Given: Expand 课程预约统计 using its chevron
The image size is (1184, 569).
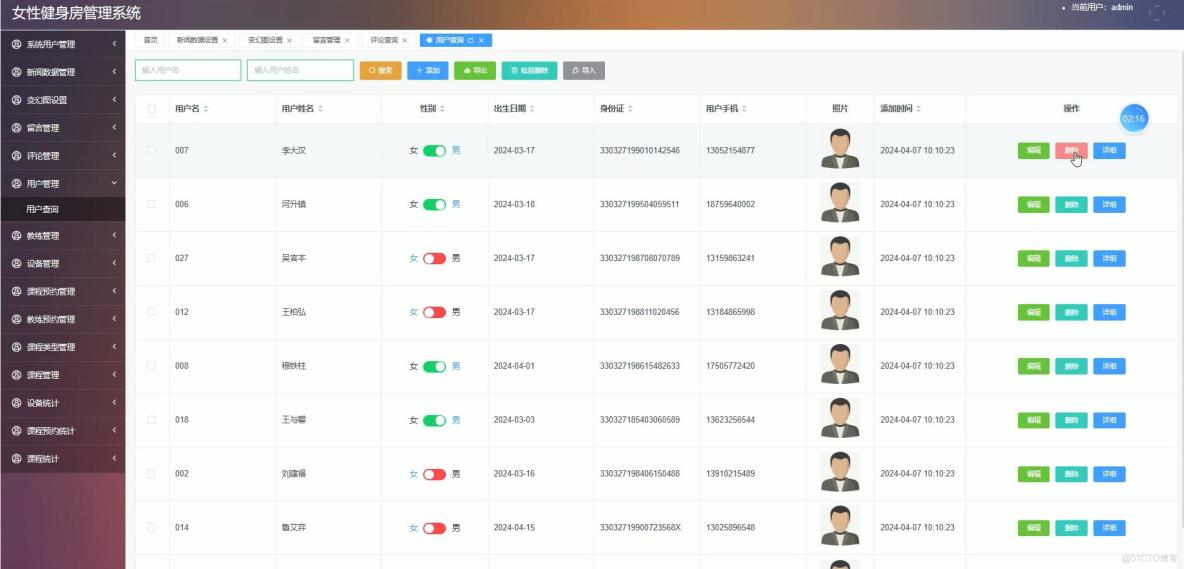Looking at the screenshot, I should pos(114,430).
